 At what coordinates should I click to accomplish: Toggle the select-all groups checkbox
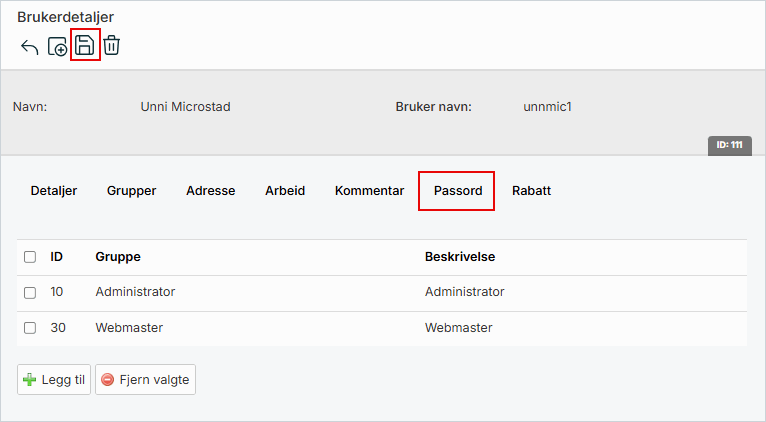[30, 257]
